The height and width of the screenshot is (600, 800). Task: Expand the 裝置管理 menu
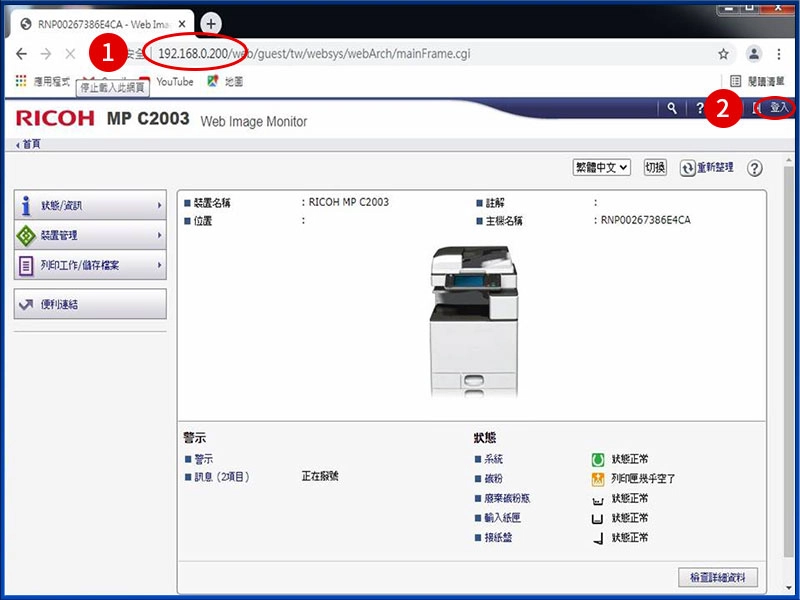pyautogui.click(x=90, y=236)
